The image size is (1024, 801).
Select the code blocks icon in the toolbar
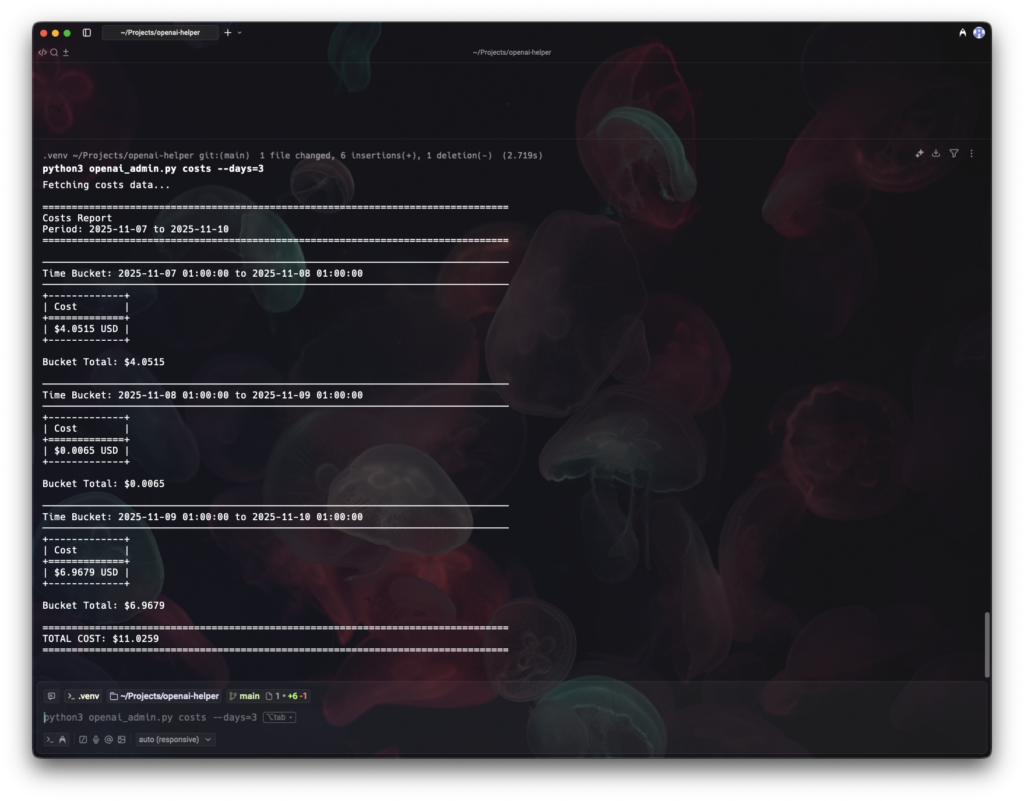tap(41, 51)
